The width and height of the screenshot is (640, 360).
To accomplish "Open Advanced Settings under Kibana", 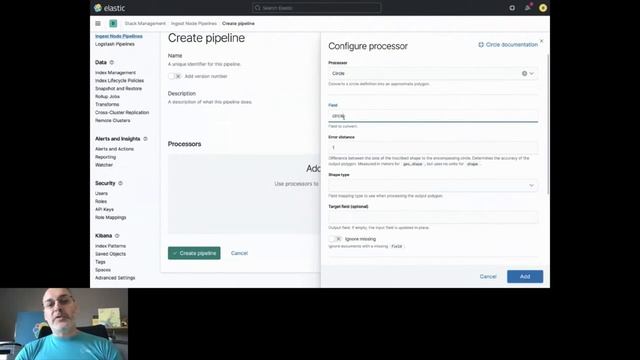I will coord(115,278).
